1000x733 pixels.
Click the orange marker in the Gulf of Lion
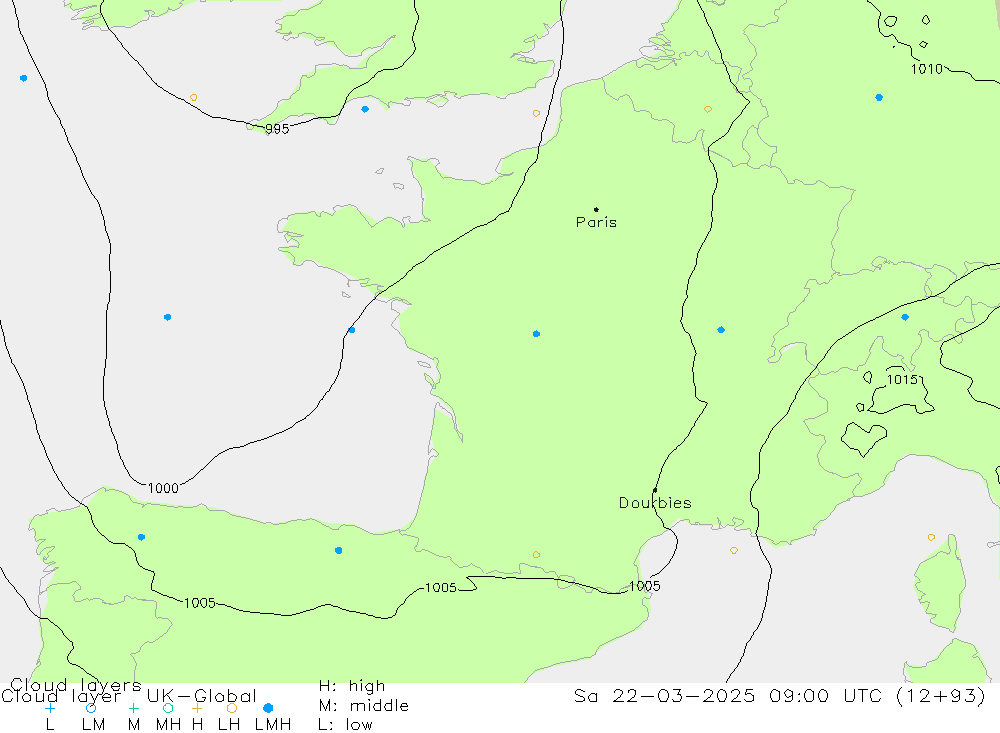click(734, 551)
